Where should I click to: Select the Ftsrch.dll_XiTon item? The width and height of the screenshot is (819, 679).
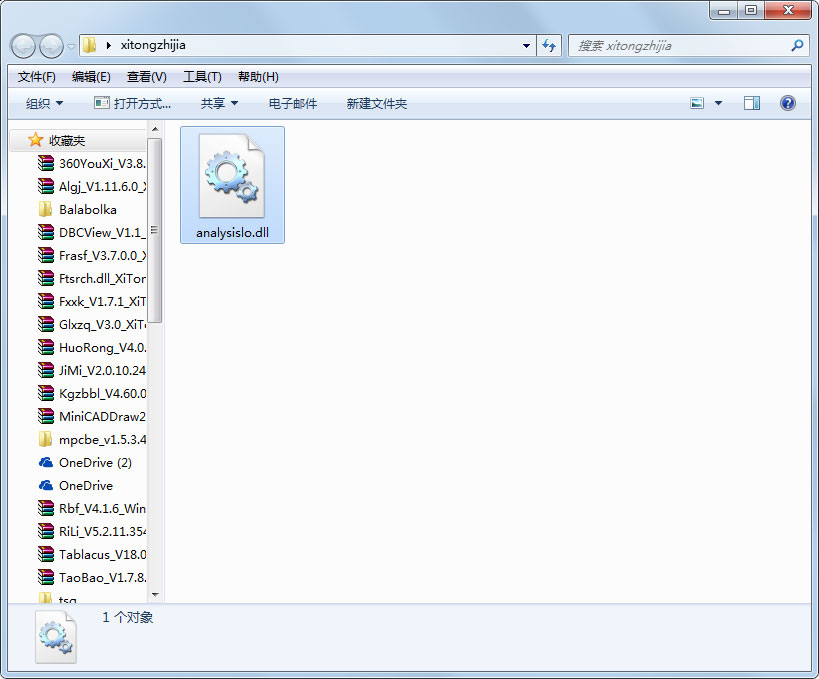click(x=92, y=278)
